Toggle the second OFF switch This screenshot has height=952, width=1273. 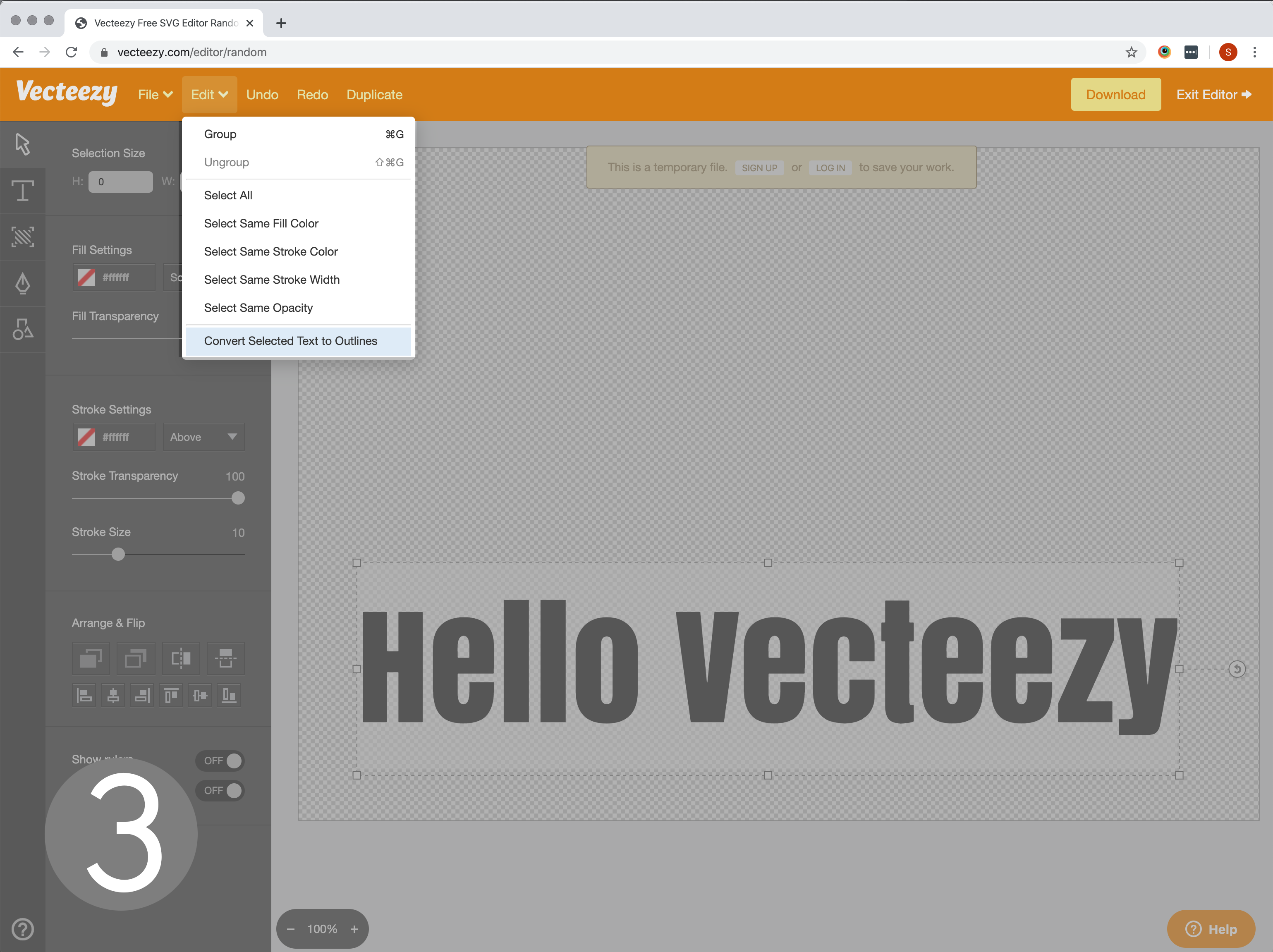(x=220, y=790)
